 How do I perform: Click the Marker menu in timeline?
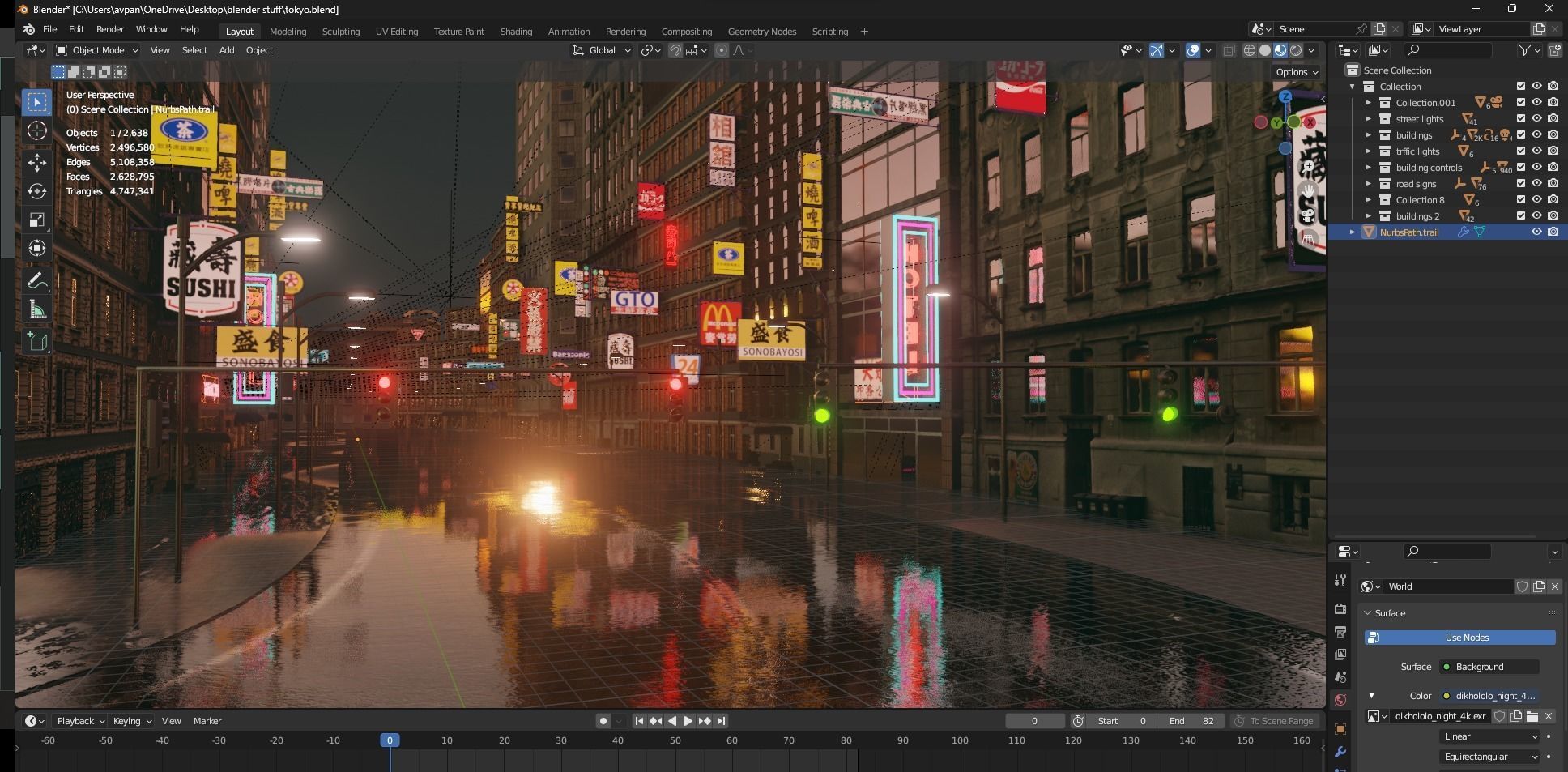click(207, 721)
